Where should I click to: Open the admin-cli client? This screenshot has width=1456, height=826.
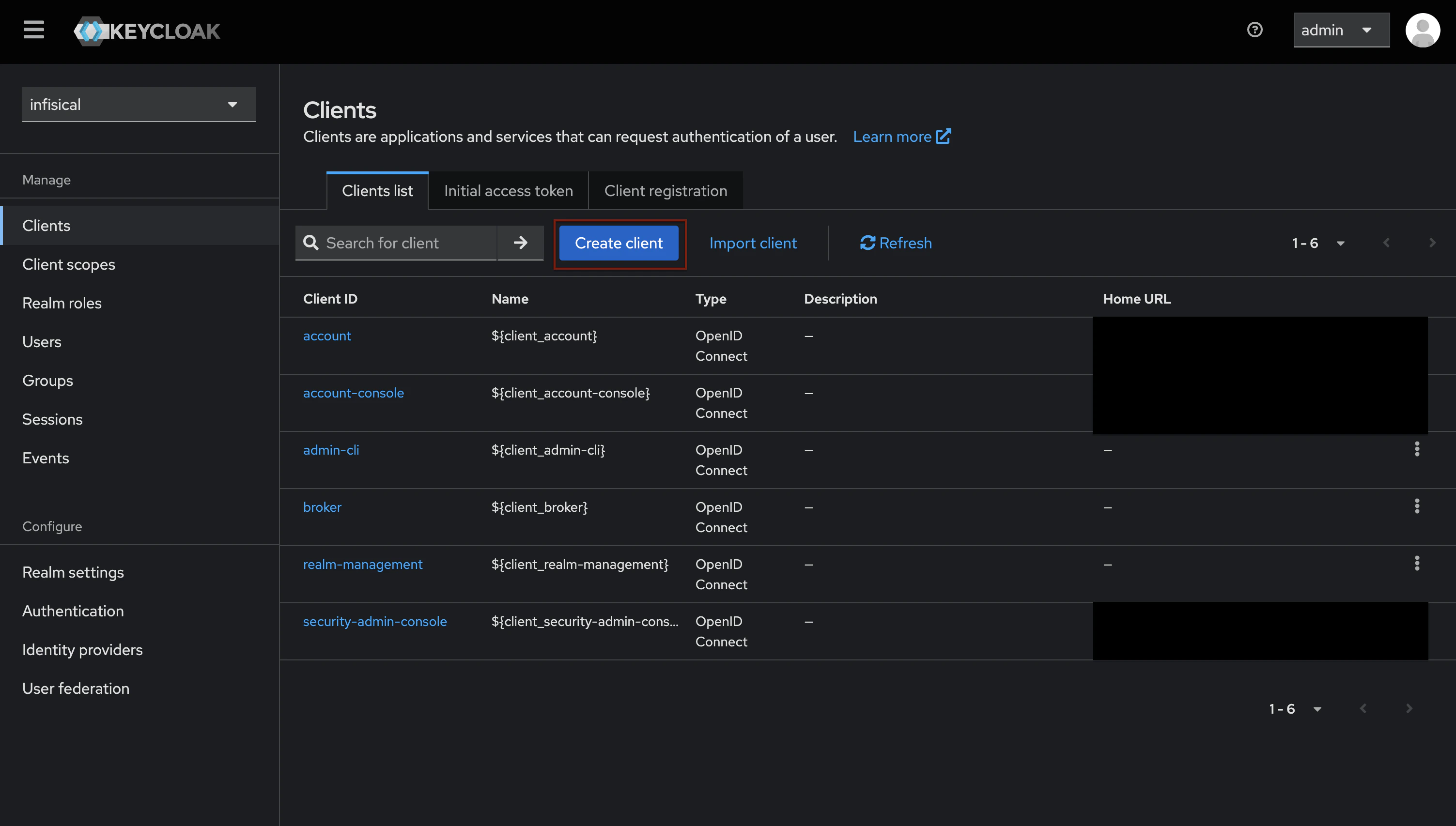tap(331, 450)
